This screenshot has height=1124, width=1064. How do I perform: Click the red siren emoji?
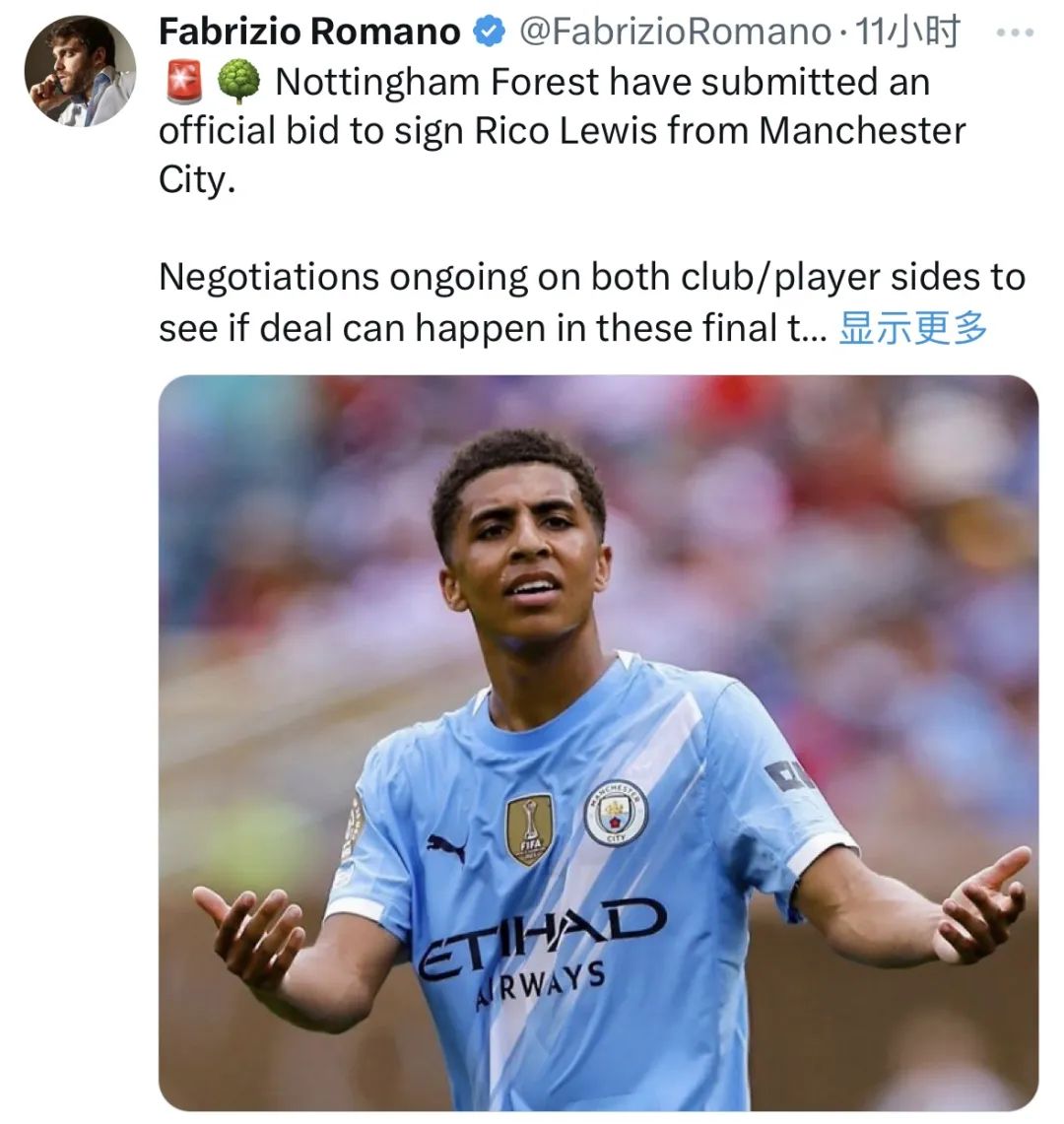pyautogui.click(x=183, y=81)
